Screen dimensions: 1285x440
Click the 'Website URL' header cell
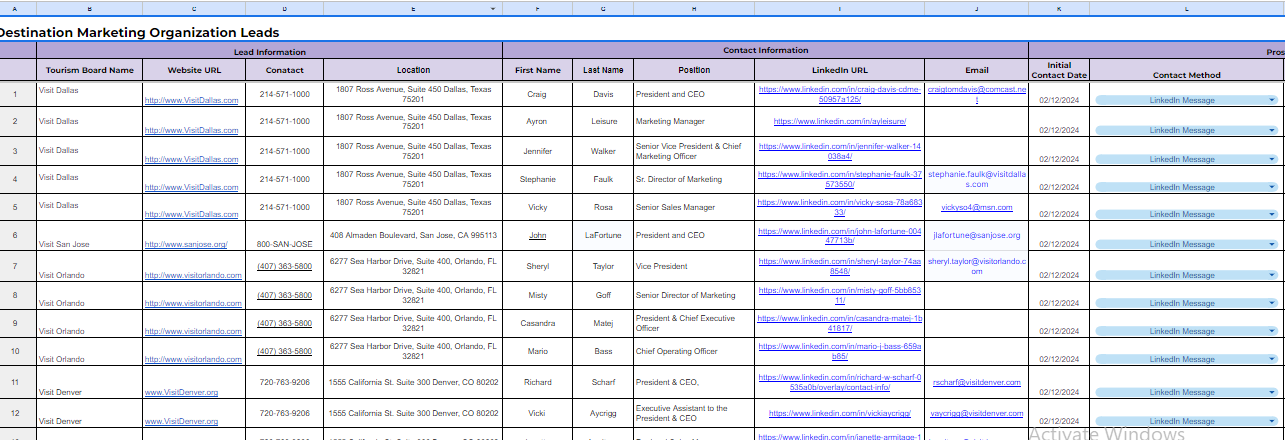tap(195, 70)
